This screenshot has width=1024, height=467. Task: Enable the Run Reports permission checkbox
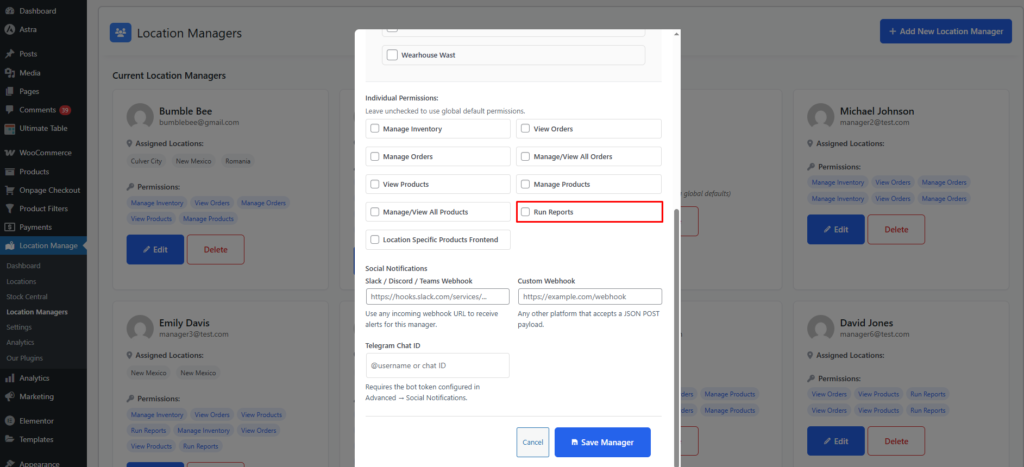click(x=526, y=212)
